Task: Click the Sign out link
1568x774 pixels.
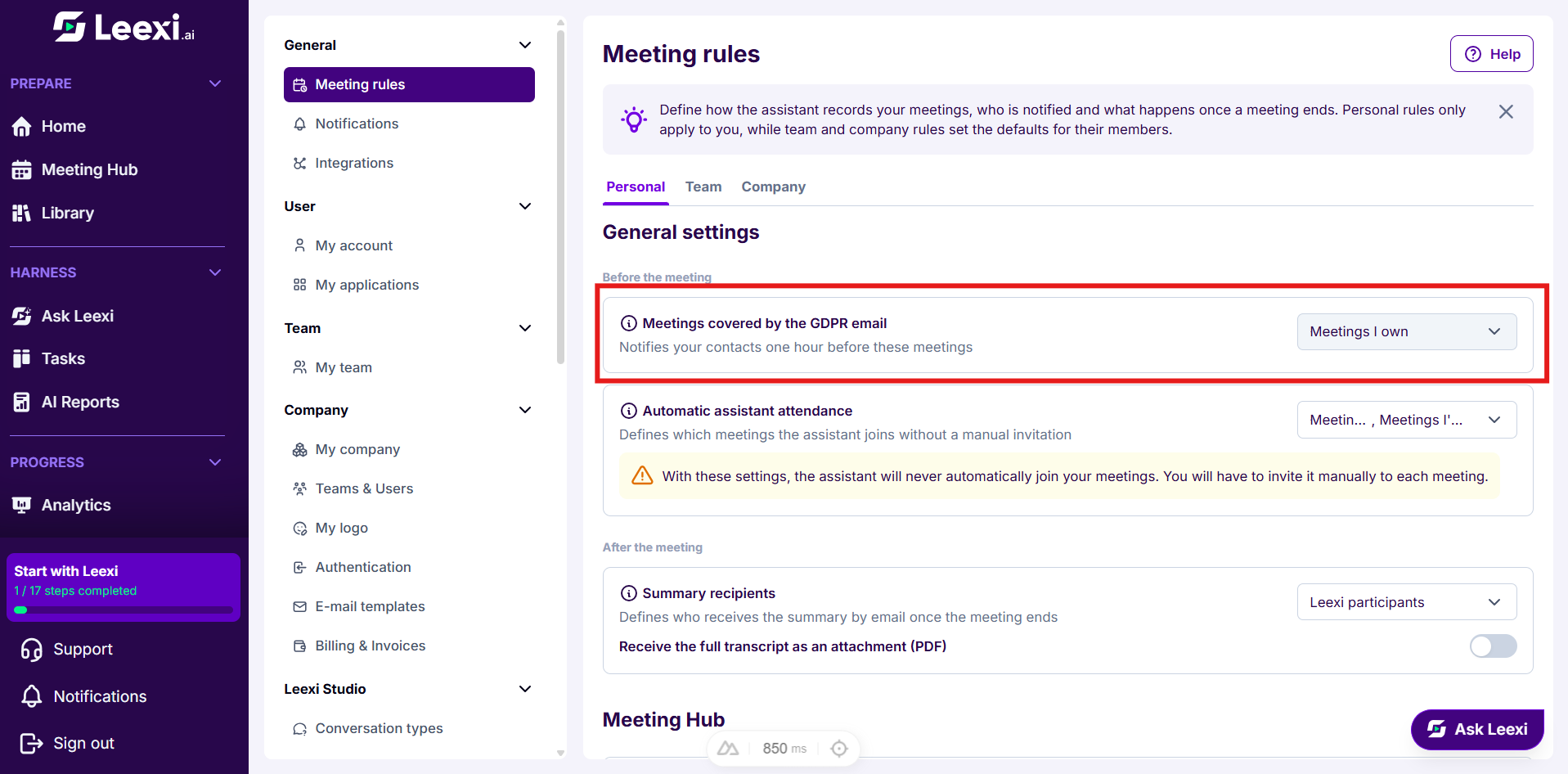Action: click(83, 744)
